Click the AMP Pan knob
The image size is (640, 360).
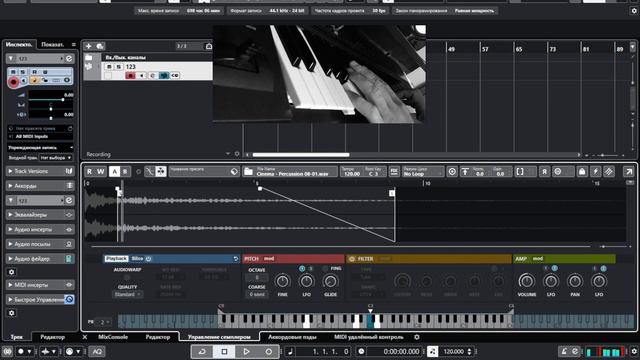575,281
